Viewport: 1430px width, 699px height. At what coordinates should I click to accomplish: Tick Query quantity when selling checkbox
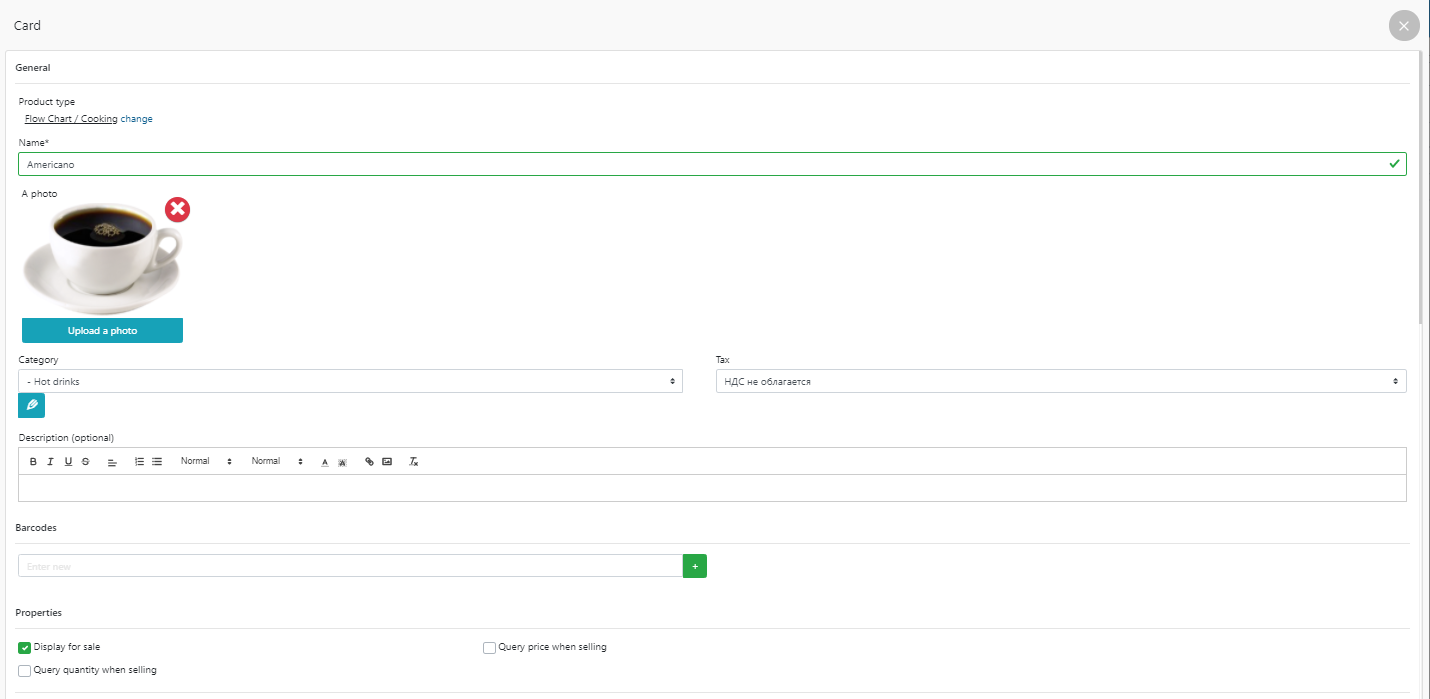(25, 671)
